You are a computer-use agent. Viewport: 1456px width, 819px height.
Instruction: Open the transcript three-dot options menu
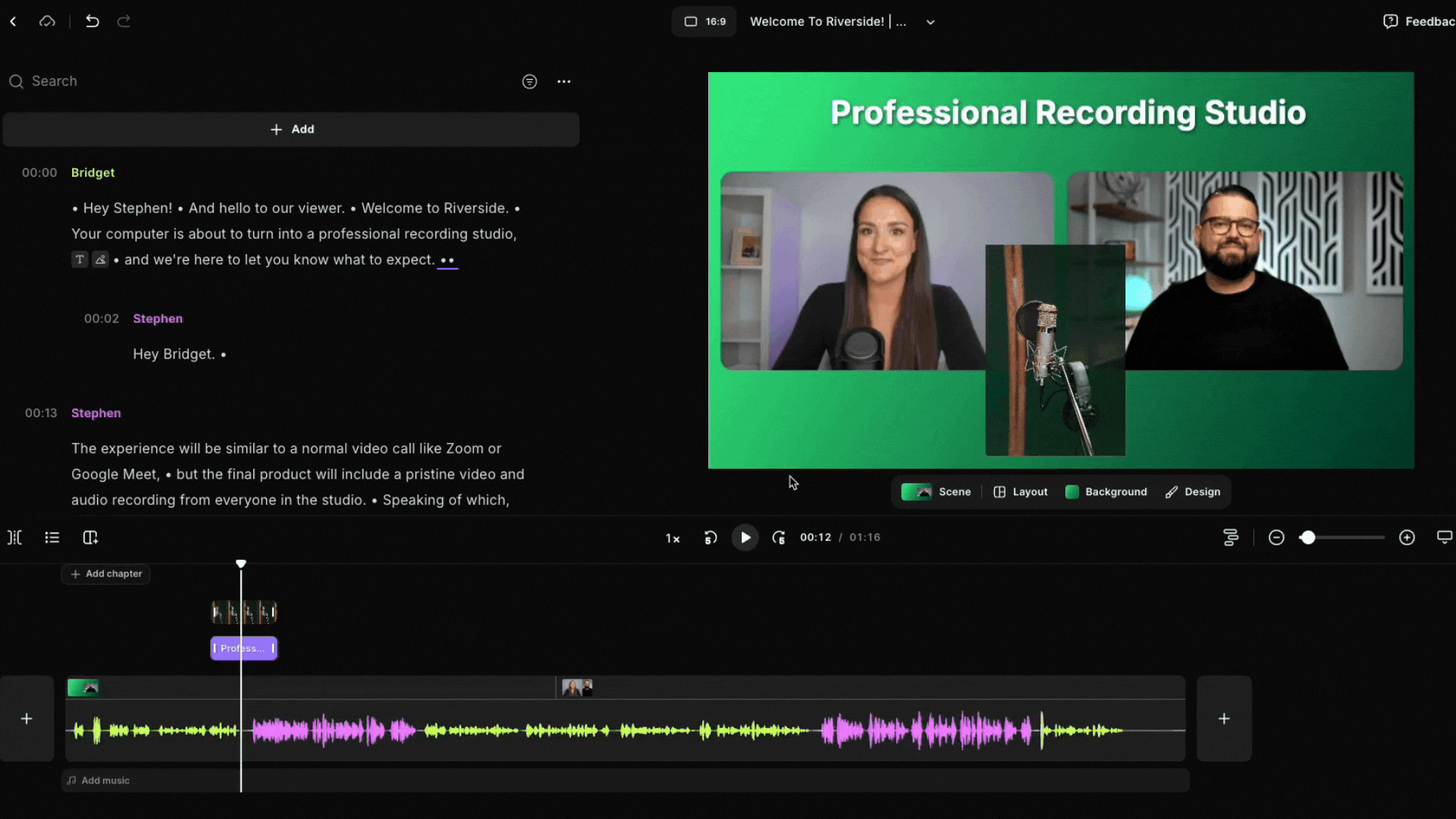(563, 81)
